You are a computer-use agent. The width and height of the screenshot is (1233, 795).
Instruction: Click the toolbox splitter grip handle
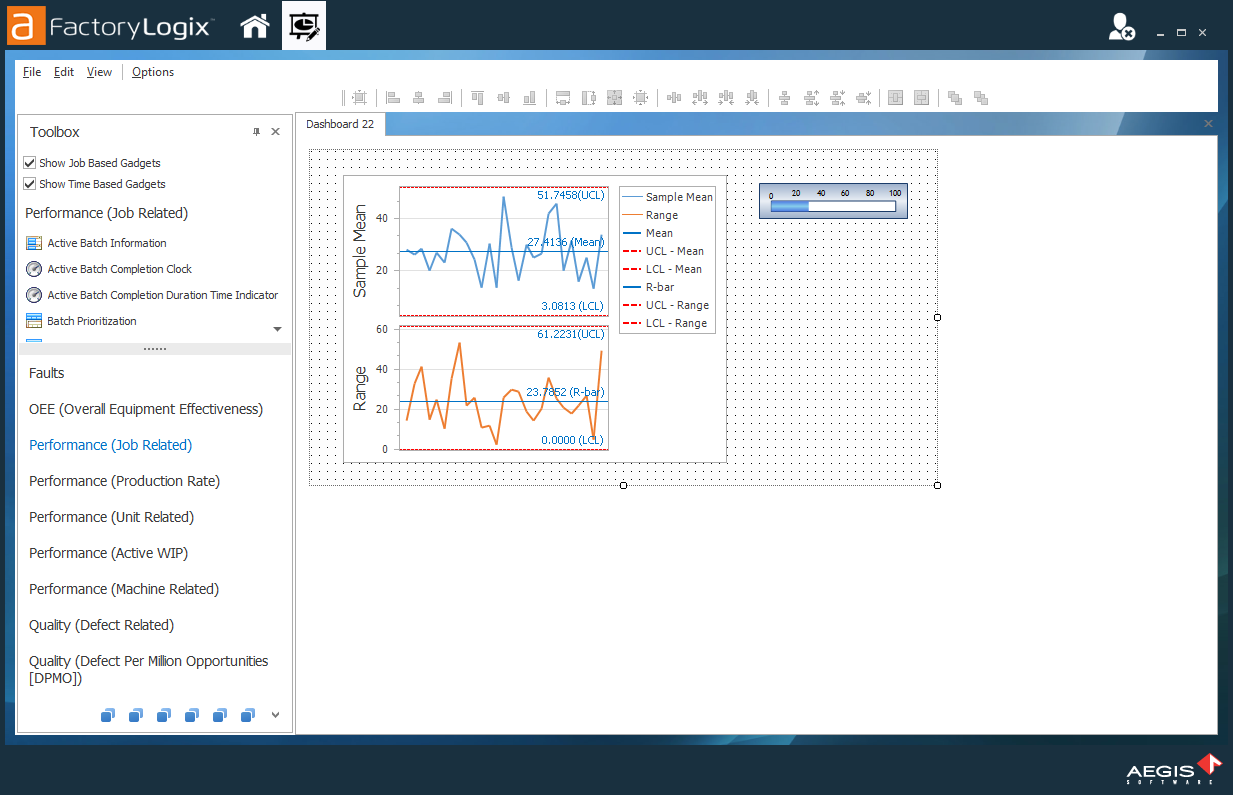coord(155,349)
